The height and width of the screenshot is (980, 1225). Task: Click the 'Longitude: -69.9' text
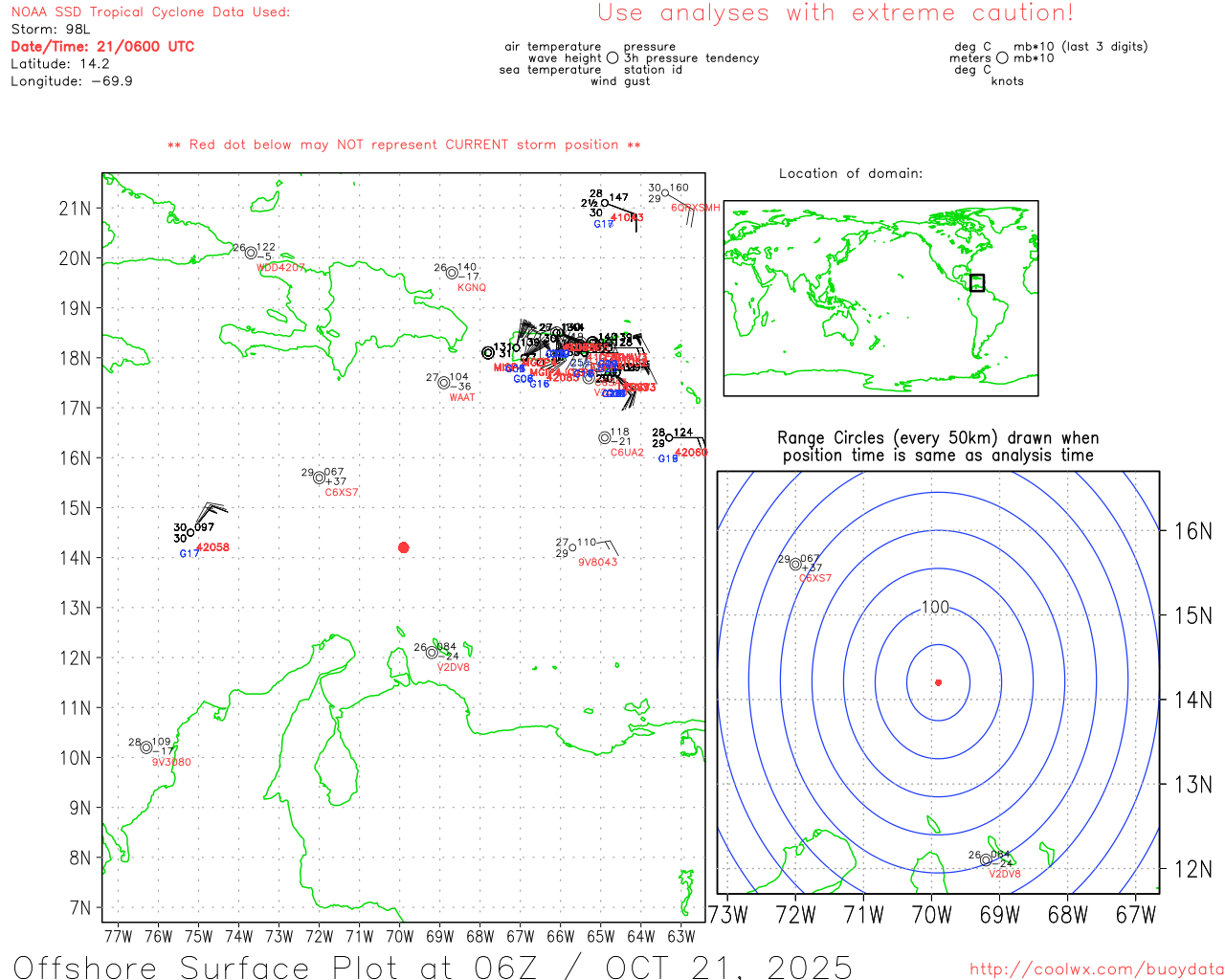72,80
